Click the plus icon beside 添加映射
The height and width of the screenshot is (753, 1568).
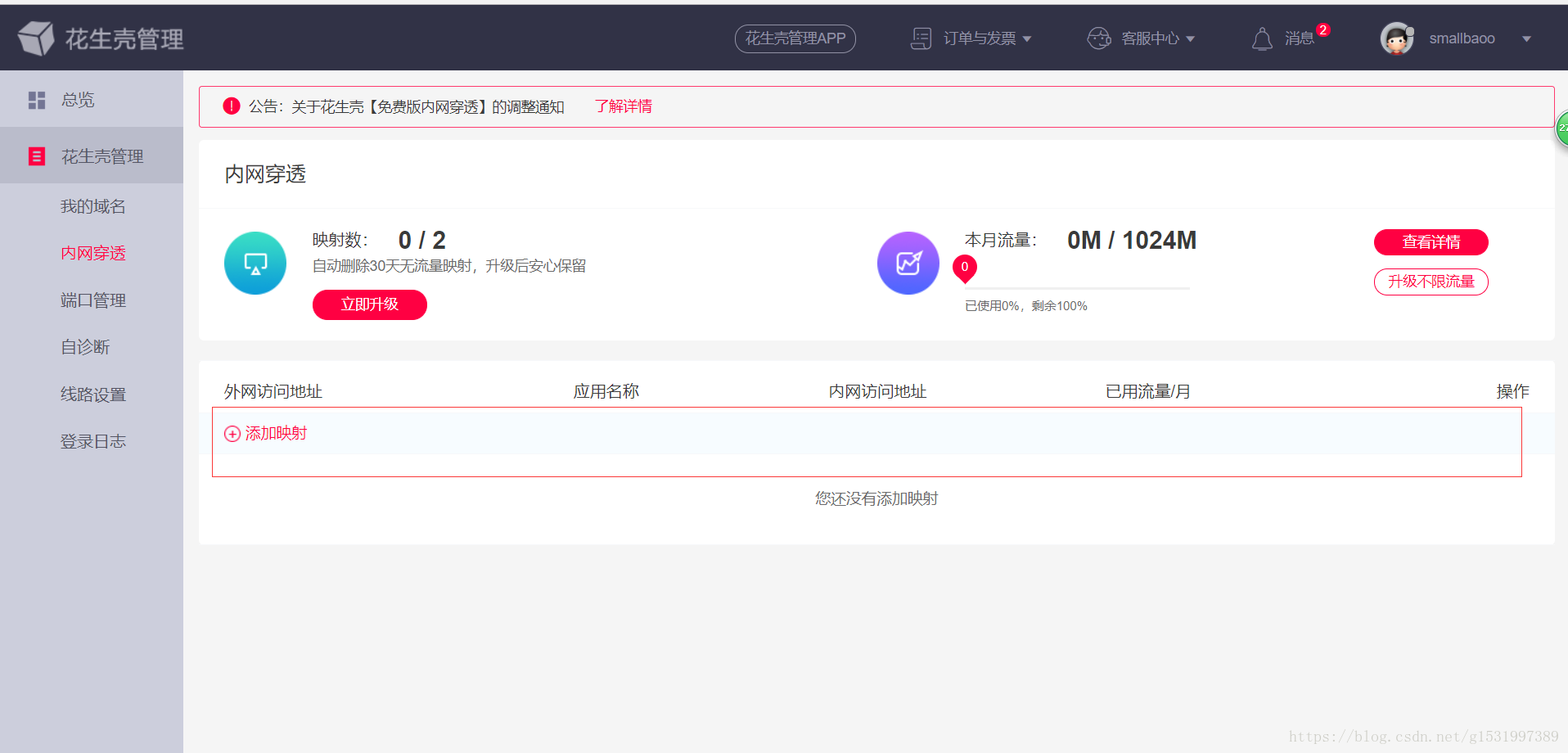click(x=232, y=434)
